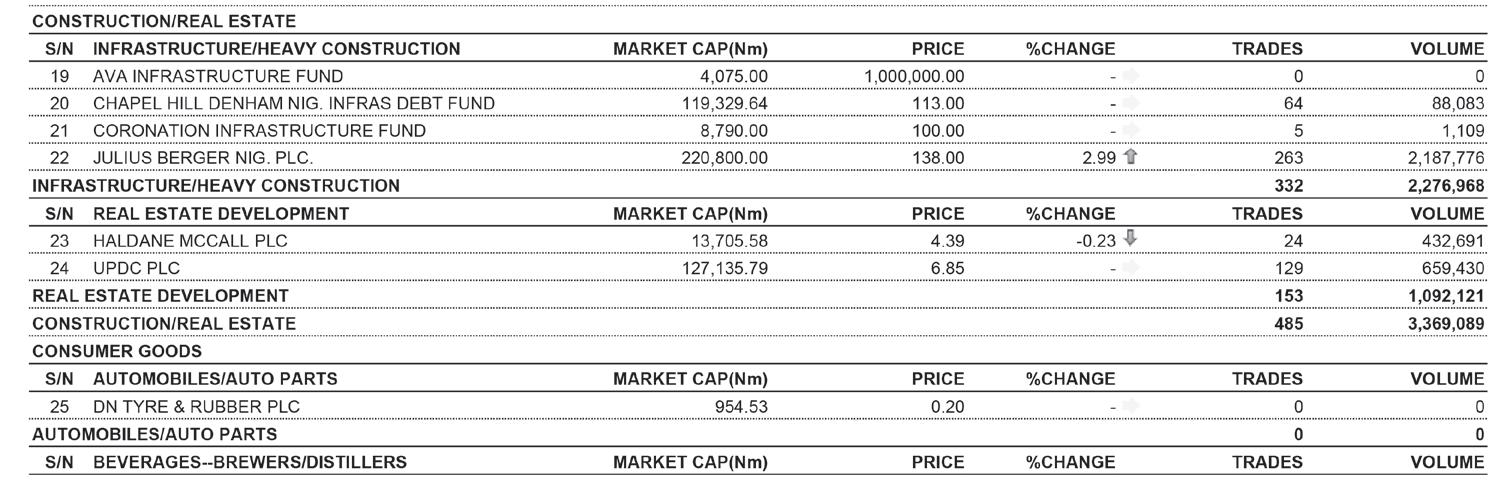Screen dimensions: 1507x504
Task: Click the faint arrow in Coronation Infrastructure Fund row
Action: coord(1131,130)
